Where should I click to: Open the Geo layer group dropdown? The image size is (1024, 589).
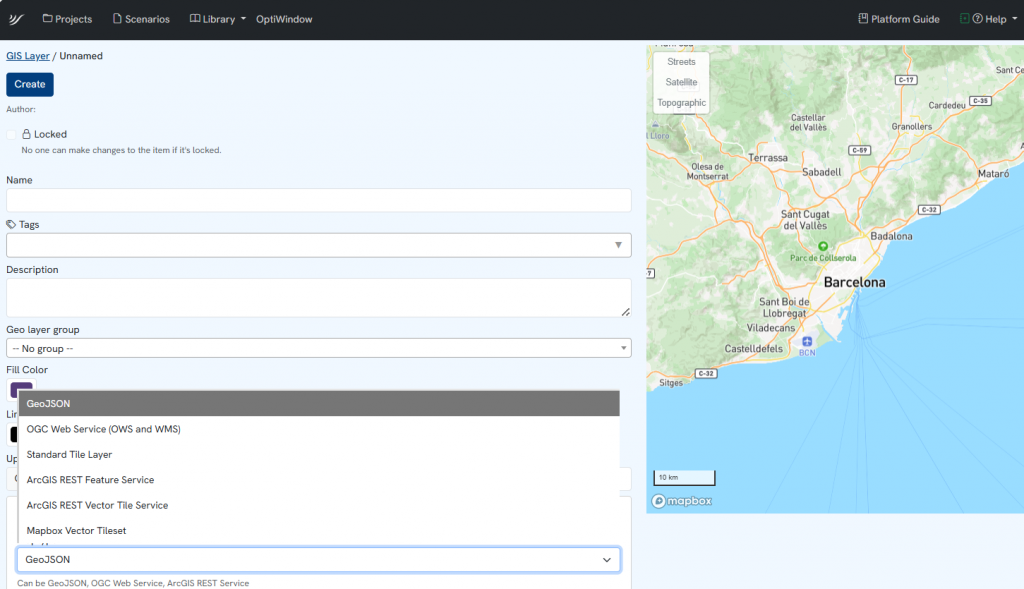tap(318, 348)
